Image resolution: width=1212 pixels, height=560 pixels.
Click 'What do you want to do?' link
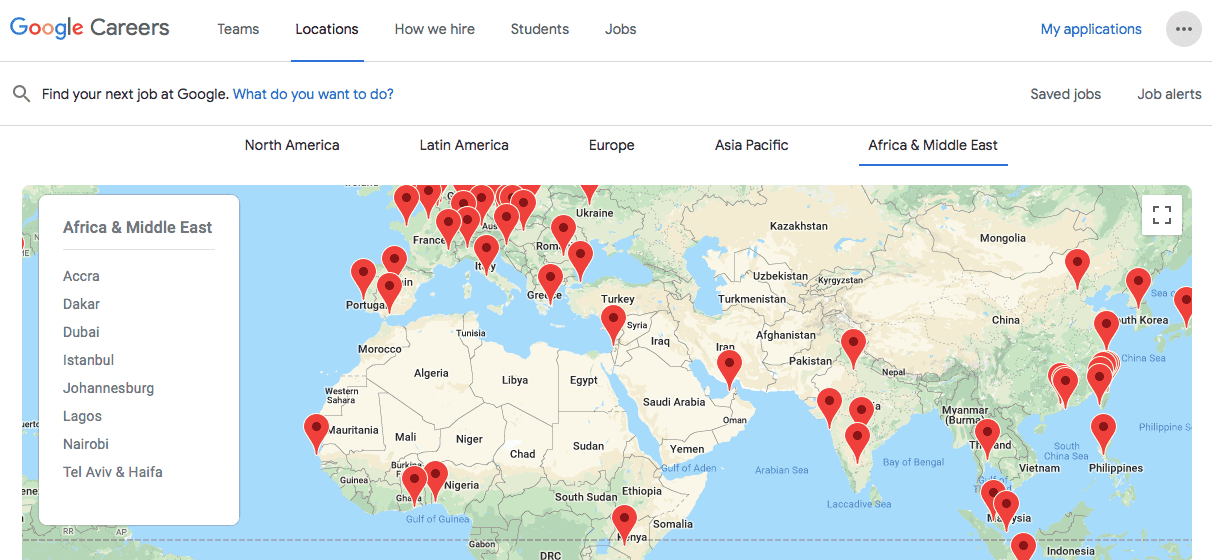[x=313, y=94]
